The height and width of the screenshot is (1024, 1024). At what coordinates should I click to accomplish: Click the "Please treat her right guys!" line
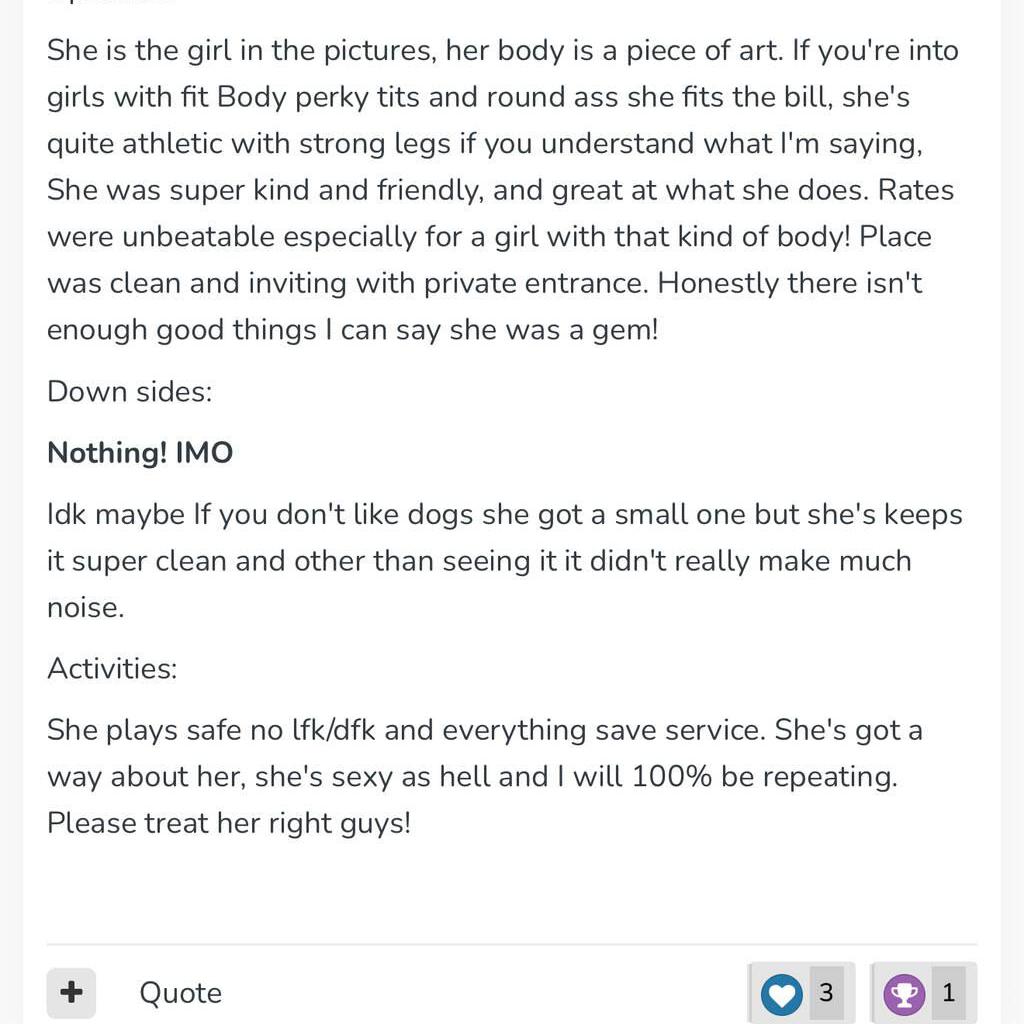[x=229, y=823]
